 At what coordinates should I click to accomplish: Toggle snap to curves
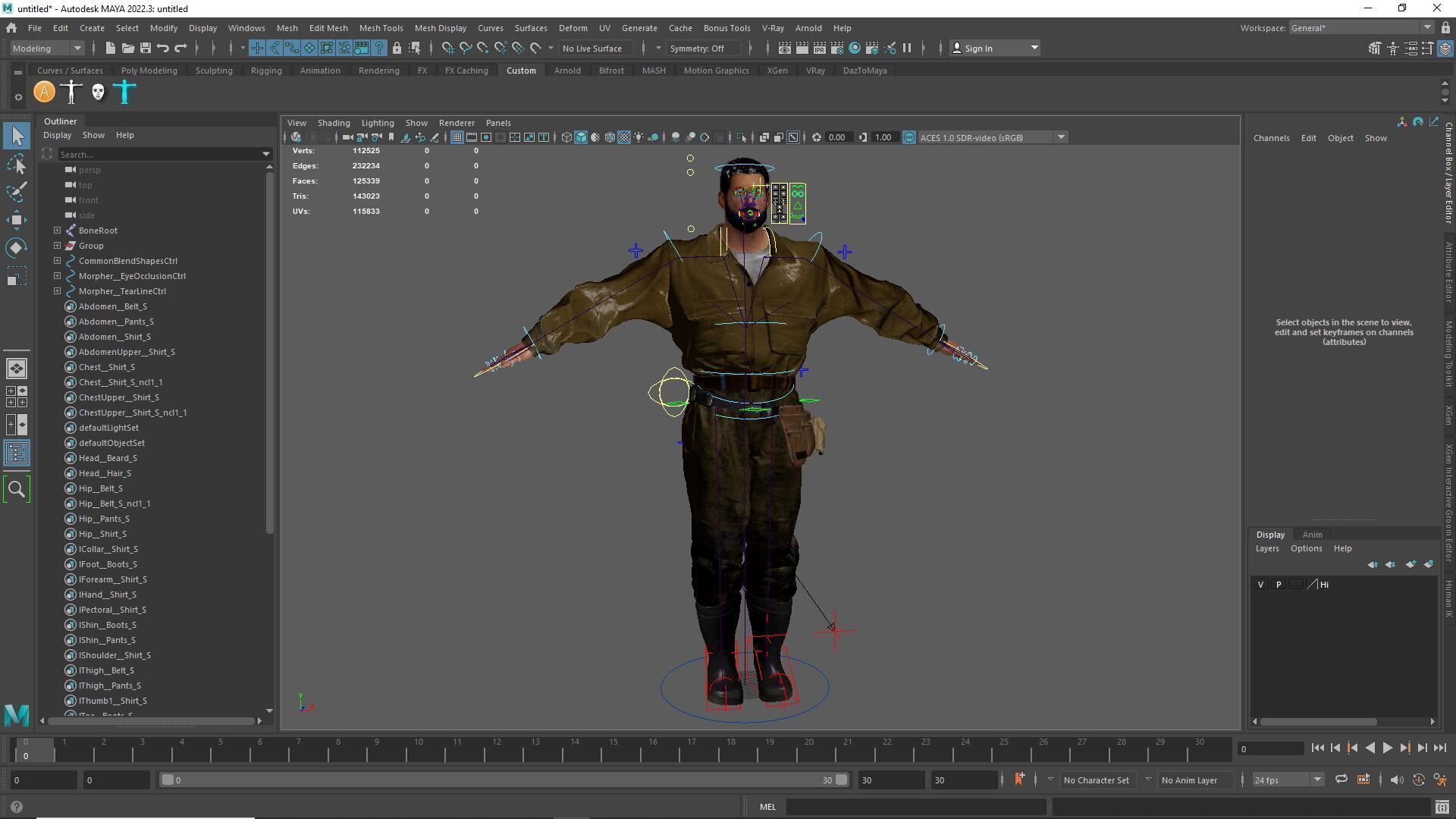[466, 49]
